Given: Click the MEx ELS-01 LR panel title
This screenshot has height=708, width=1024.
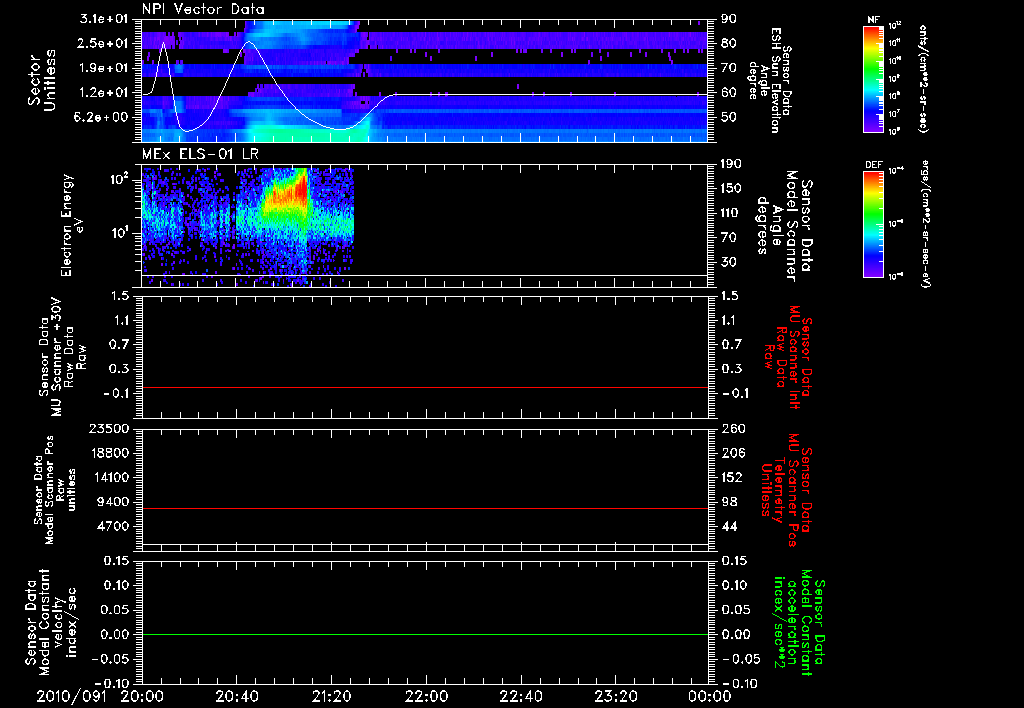Looking at the screenshot, I should click(x=200, y=155).
